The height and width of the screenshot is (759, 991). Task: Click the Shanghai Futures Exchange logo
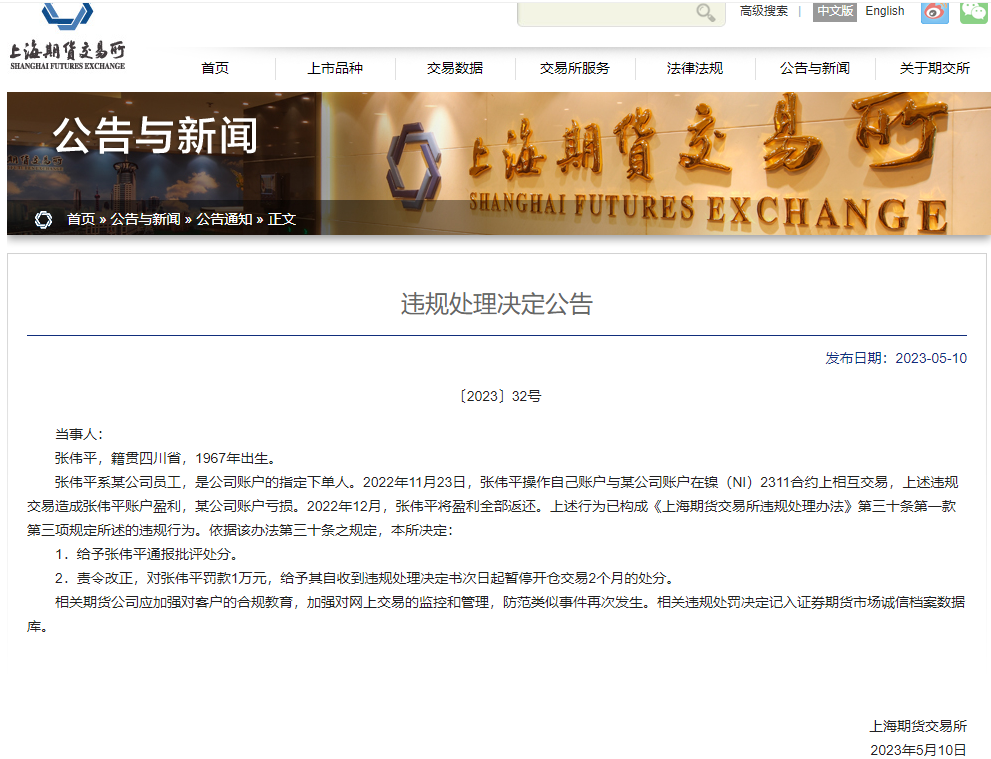point(67,36)
